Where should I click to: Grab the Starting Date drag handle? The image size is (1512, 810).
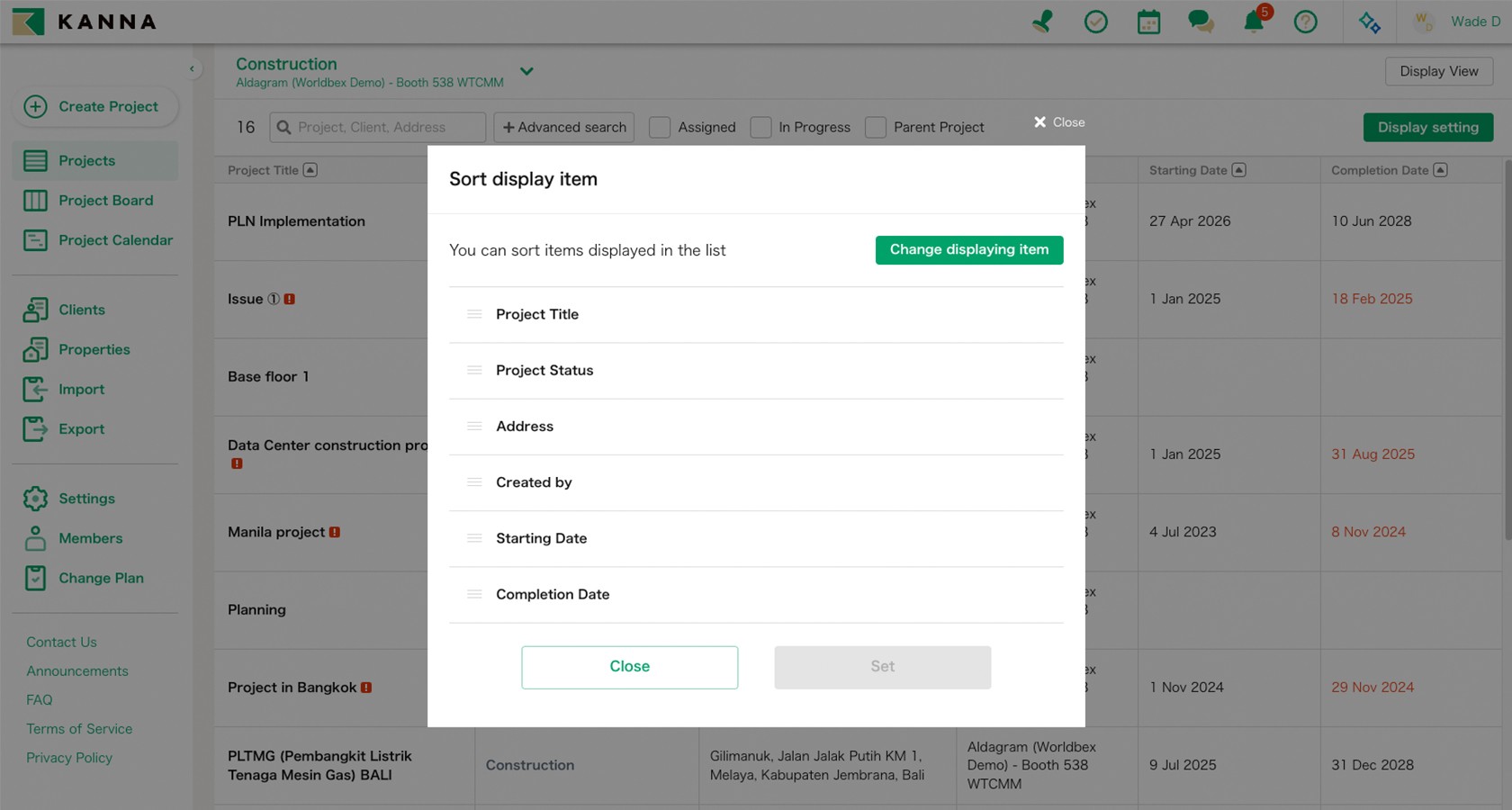(474, 538)
